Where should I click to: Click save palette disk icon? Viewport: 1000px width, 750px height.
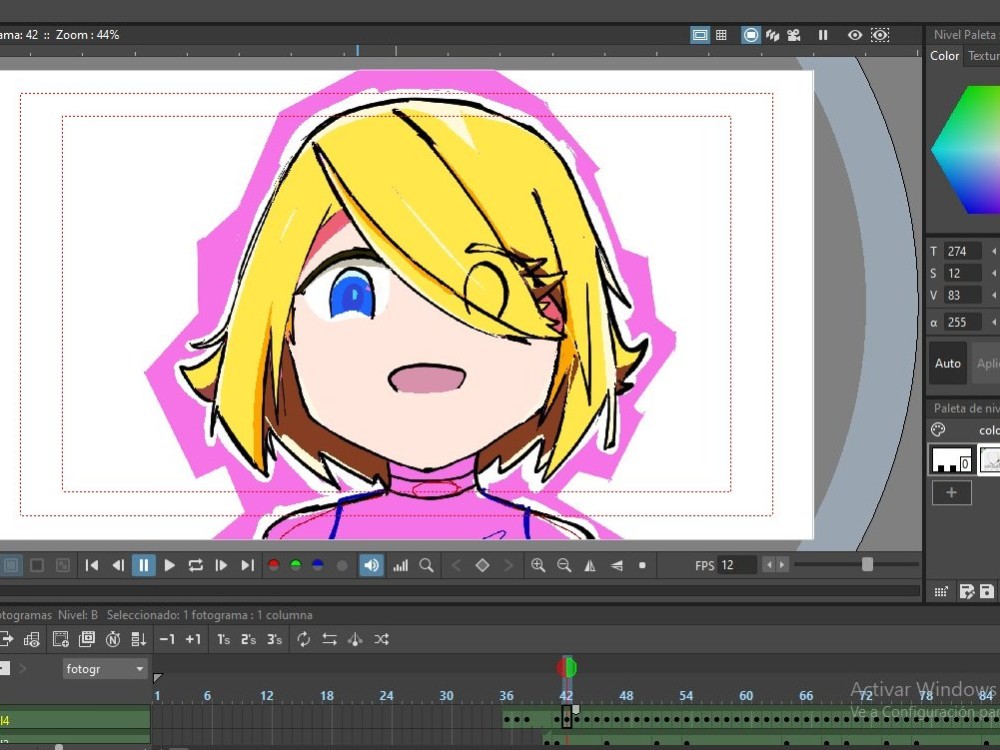coord(987,592)
